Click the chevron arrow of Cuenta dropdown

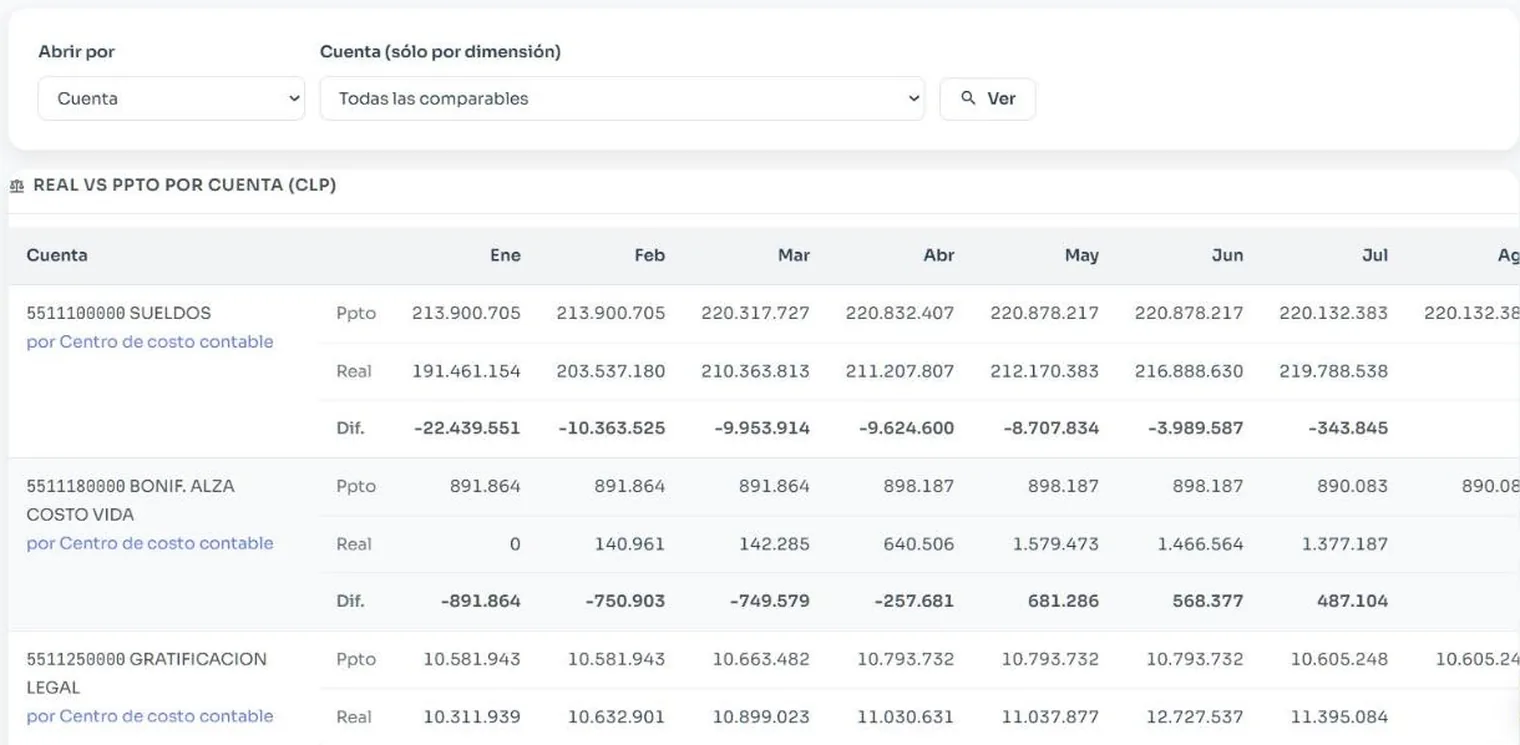pos(294,98)
